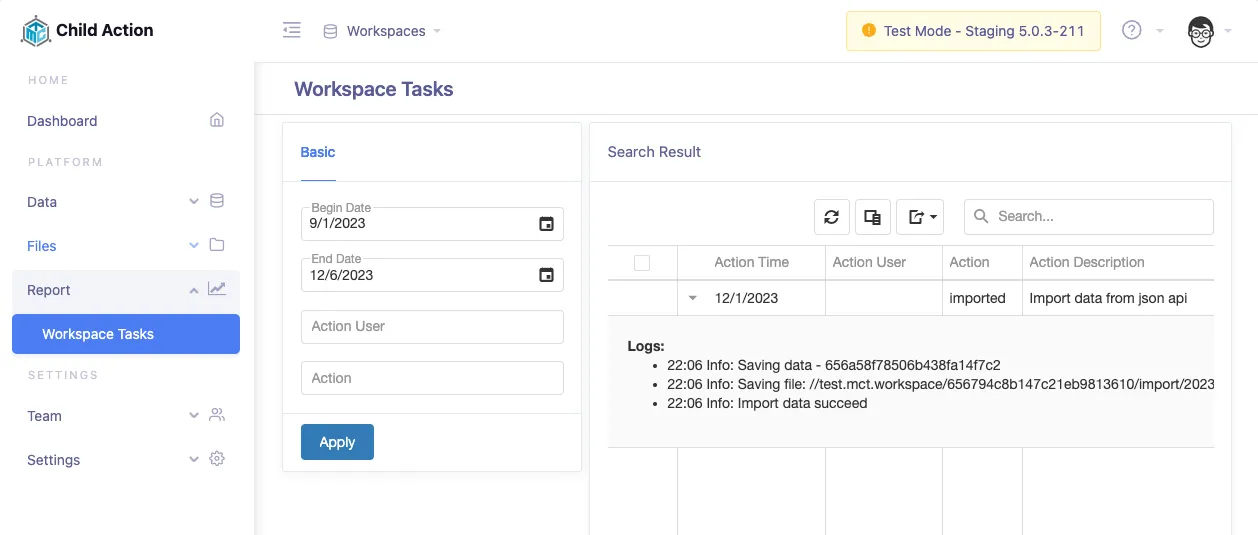Click the Search results input box
This screenshot has width=1258, height=535.
coord(1089,216)
